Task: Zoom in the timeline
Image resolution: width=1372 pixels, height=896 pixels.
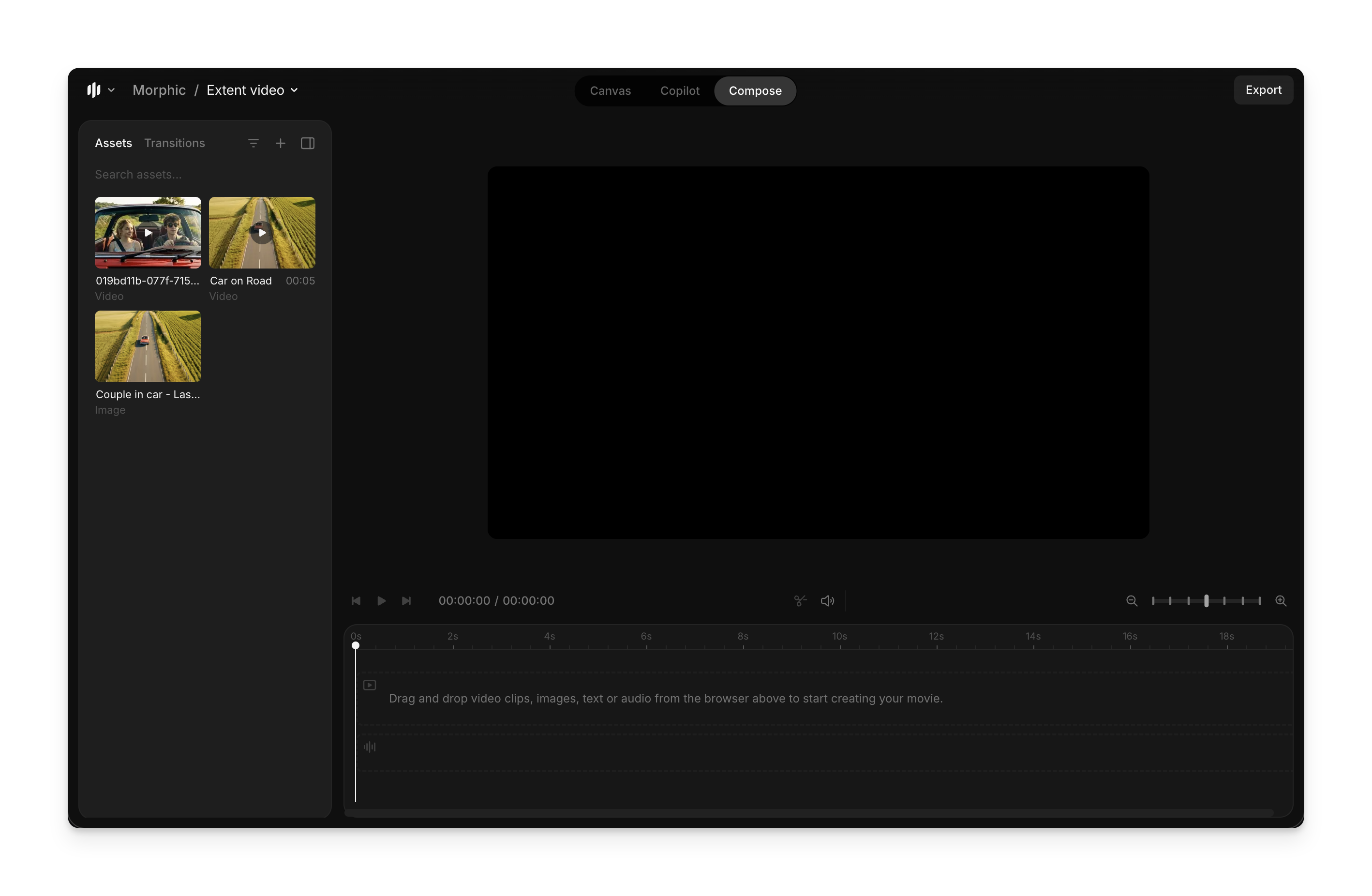Action: (x=1281, y=601)
